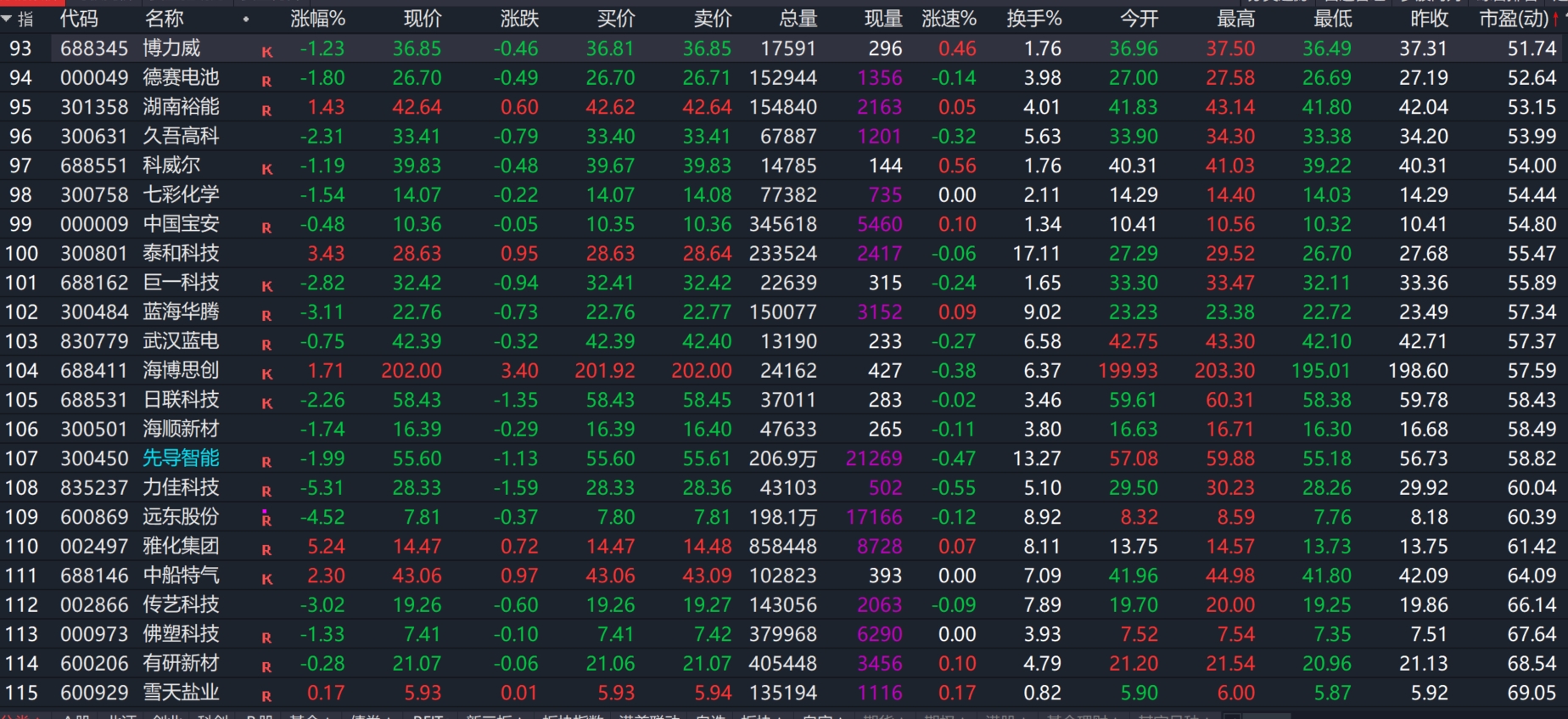Click the 买价 column header

pos(616,19)
